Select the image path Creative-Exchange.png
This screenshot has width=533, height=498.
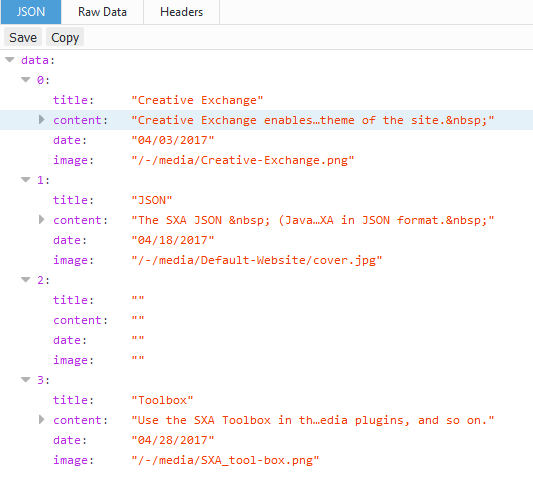click(243, 160)
